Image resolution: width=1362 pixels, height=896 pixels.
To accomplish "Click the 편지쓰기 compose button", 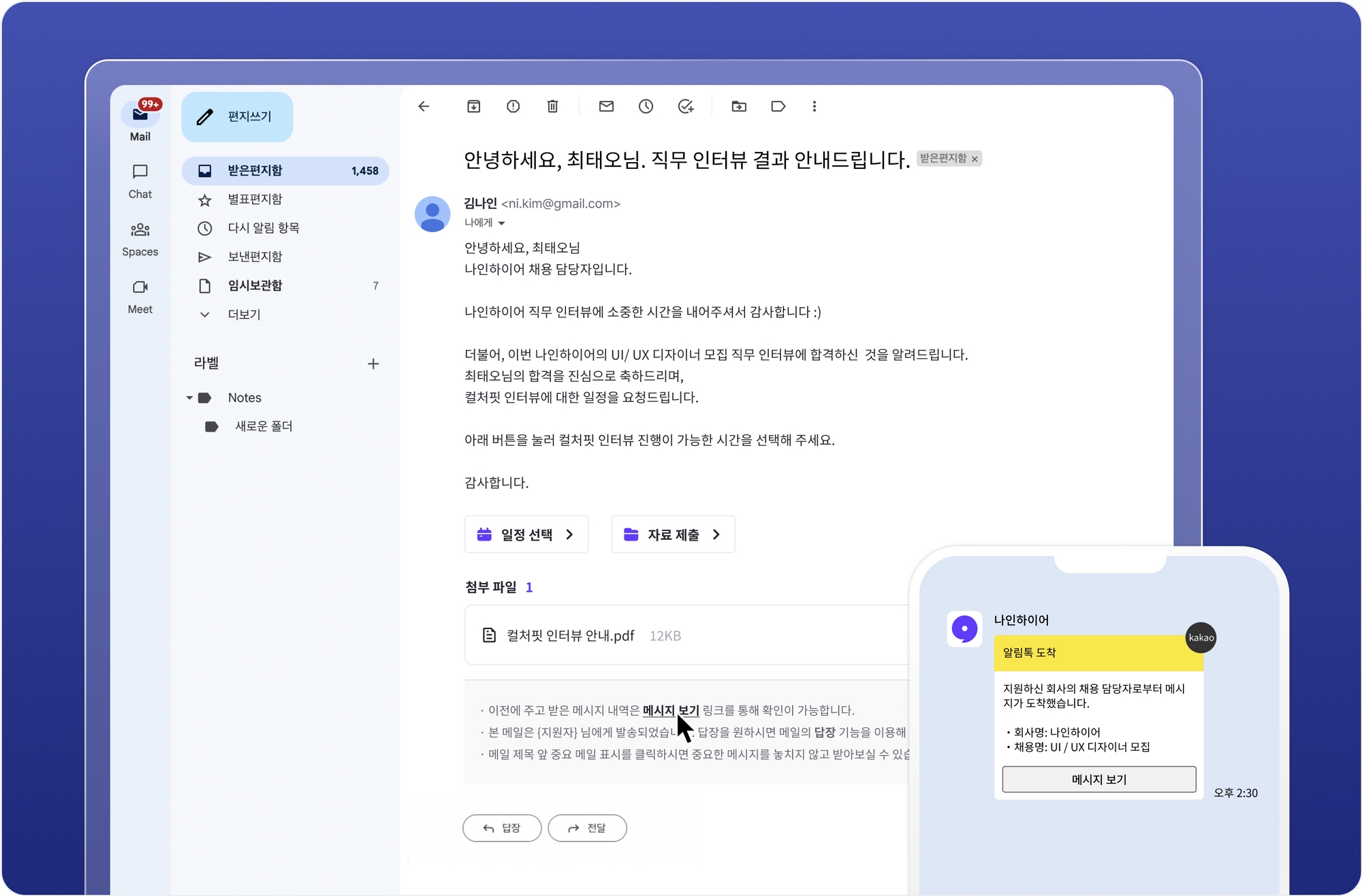I will 237,117.
